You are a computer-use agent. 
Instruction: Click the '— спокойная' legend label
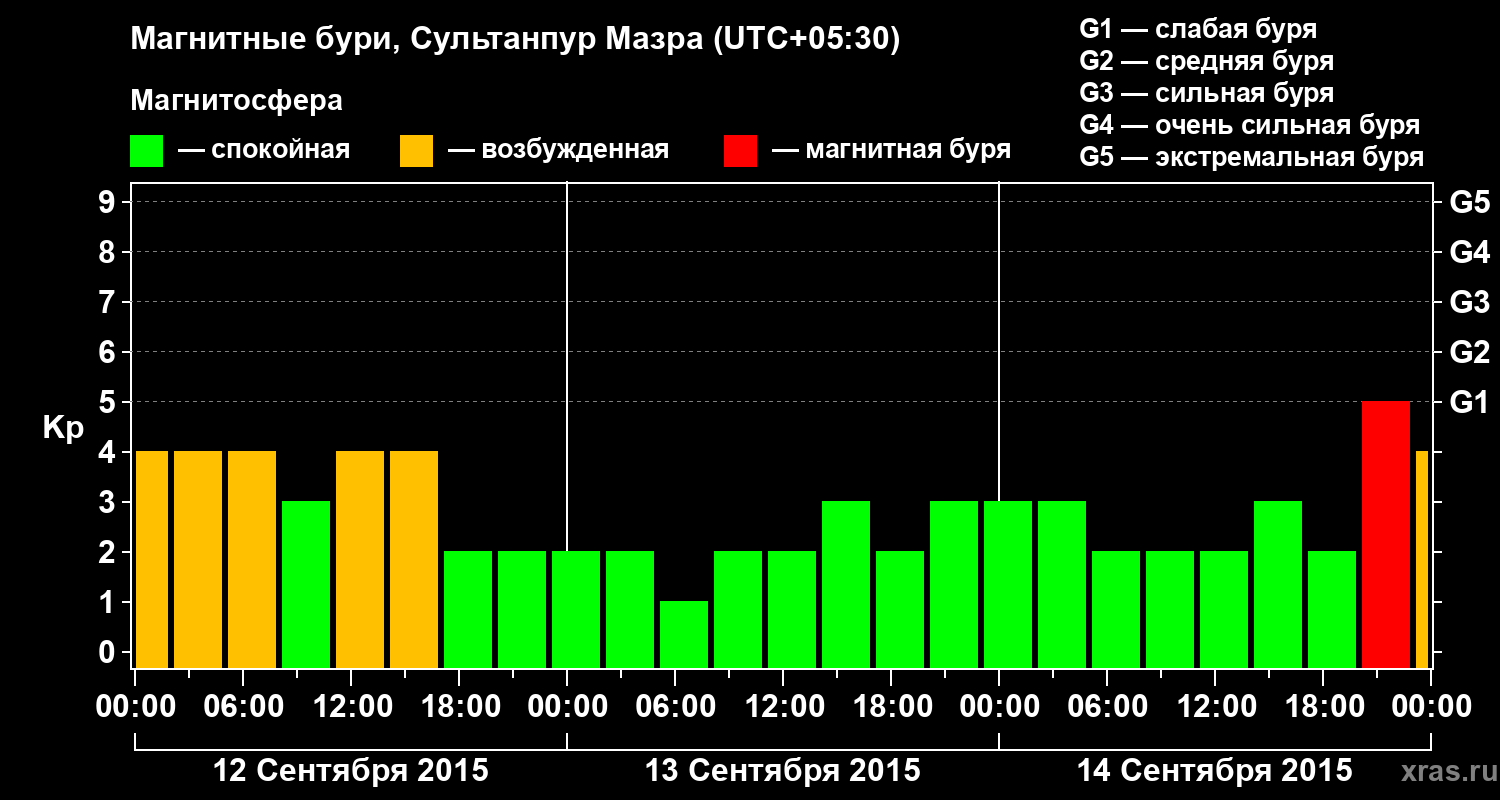click(x=264, y=151)
